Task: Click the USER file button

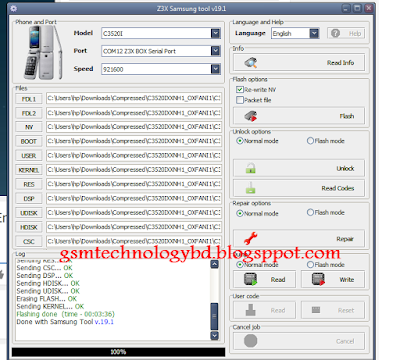Action: 29,156
